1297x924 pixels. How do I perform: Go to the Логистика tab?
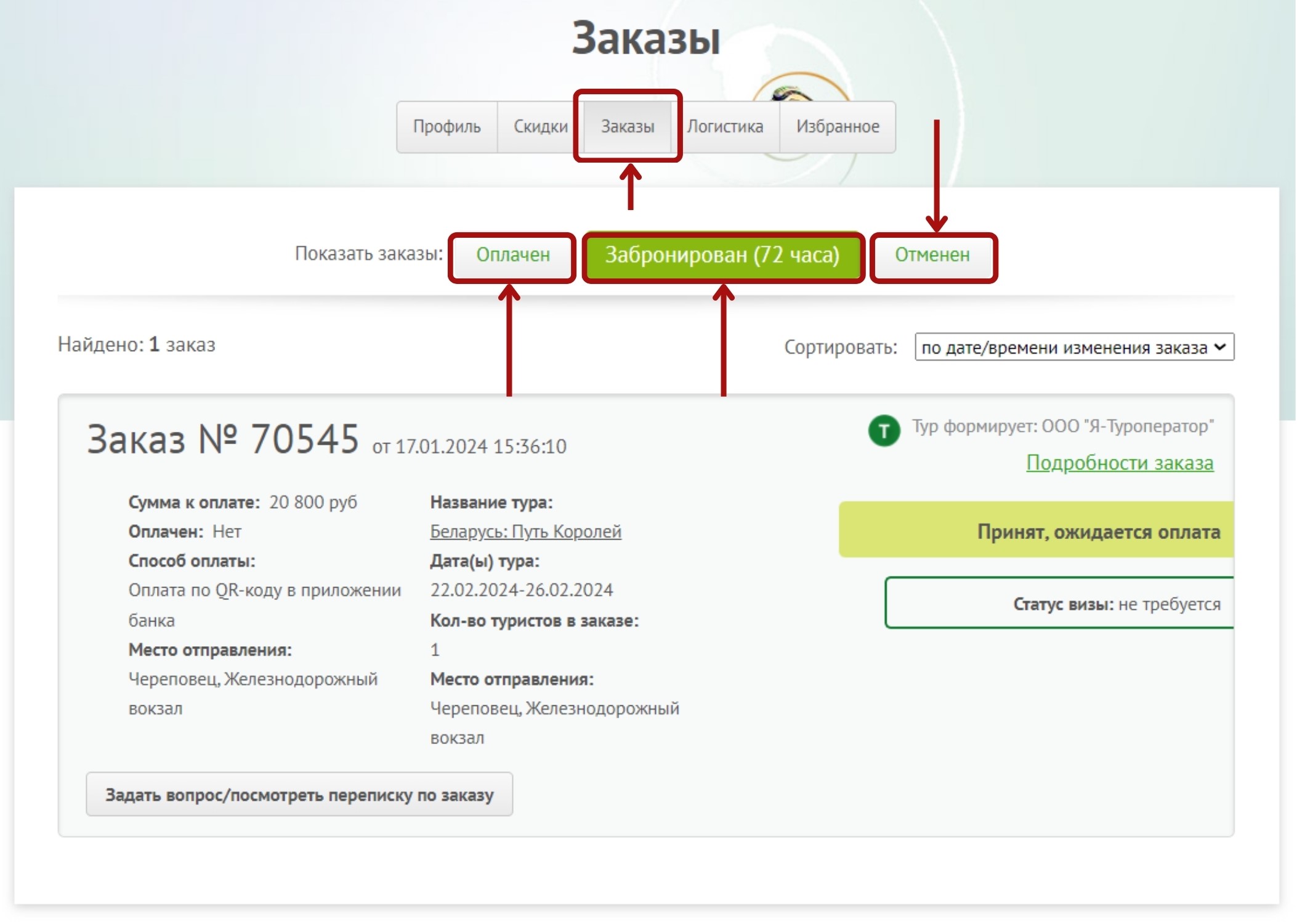tap(725, 127)
